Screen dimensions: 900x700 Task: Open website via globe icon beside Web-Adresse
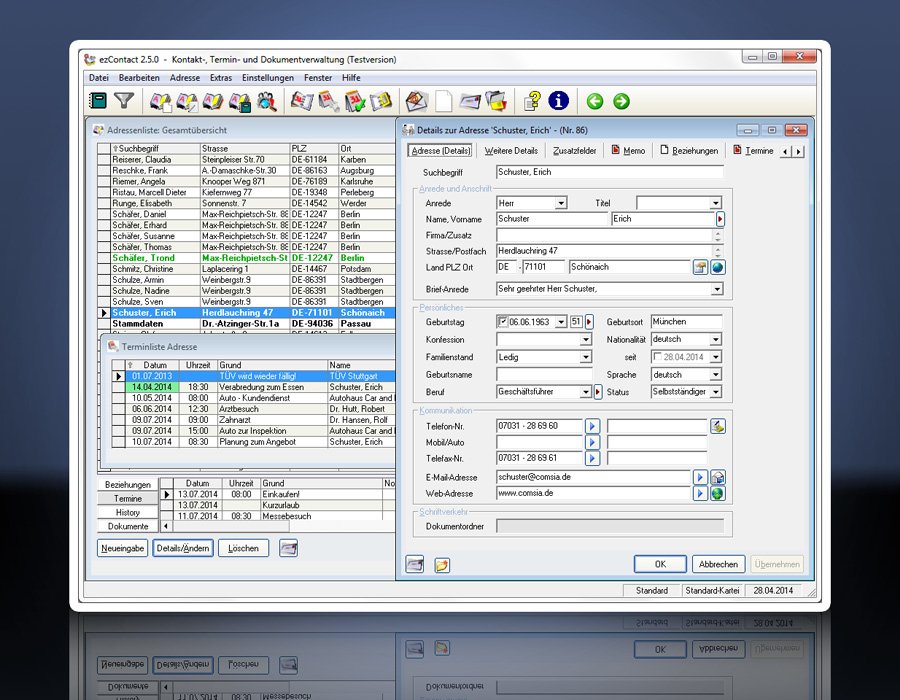(x=717, y=493)
